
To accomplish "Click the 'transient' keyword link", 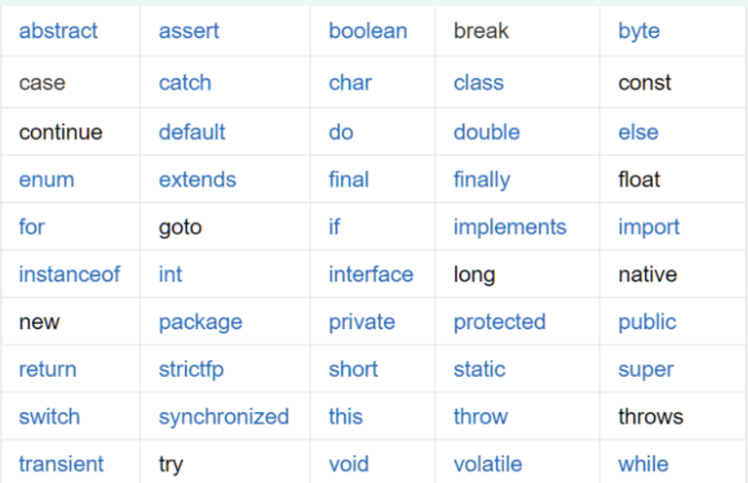I will tap(60, 464).
